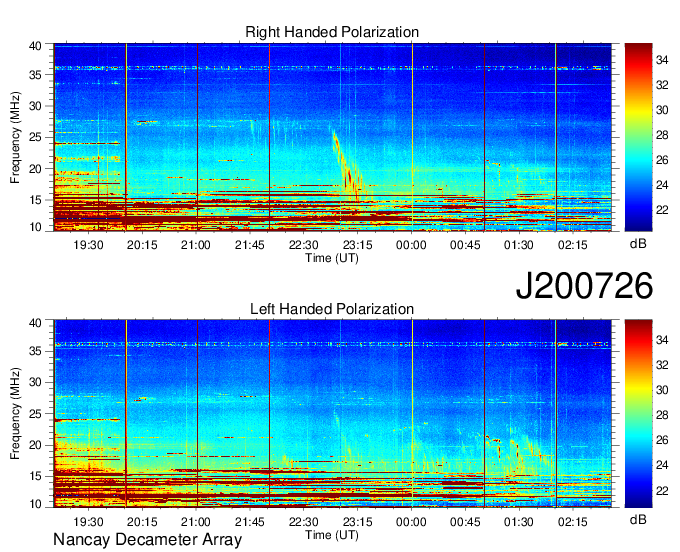This screenshot has height=552, width=680.
Task: Click 20:15 tick on Left Handed time axis
Action: click(x=142, y=522)
